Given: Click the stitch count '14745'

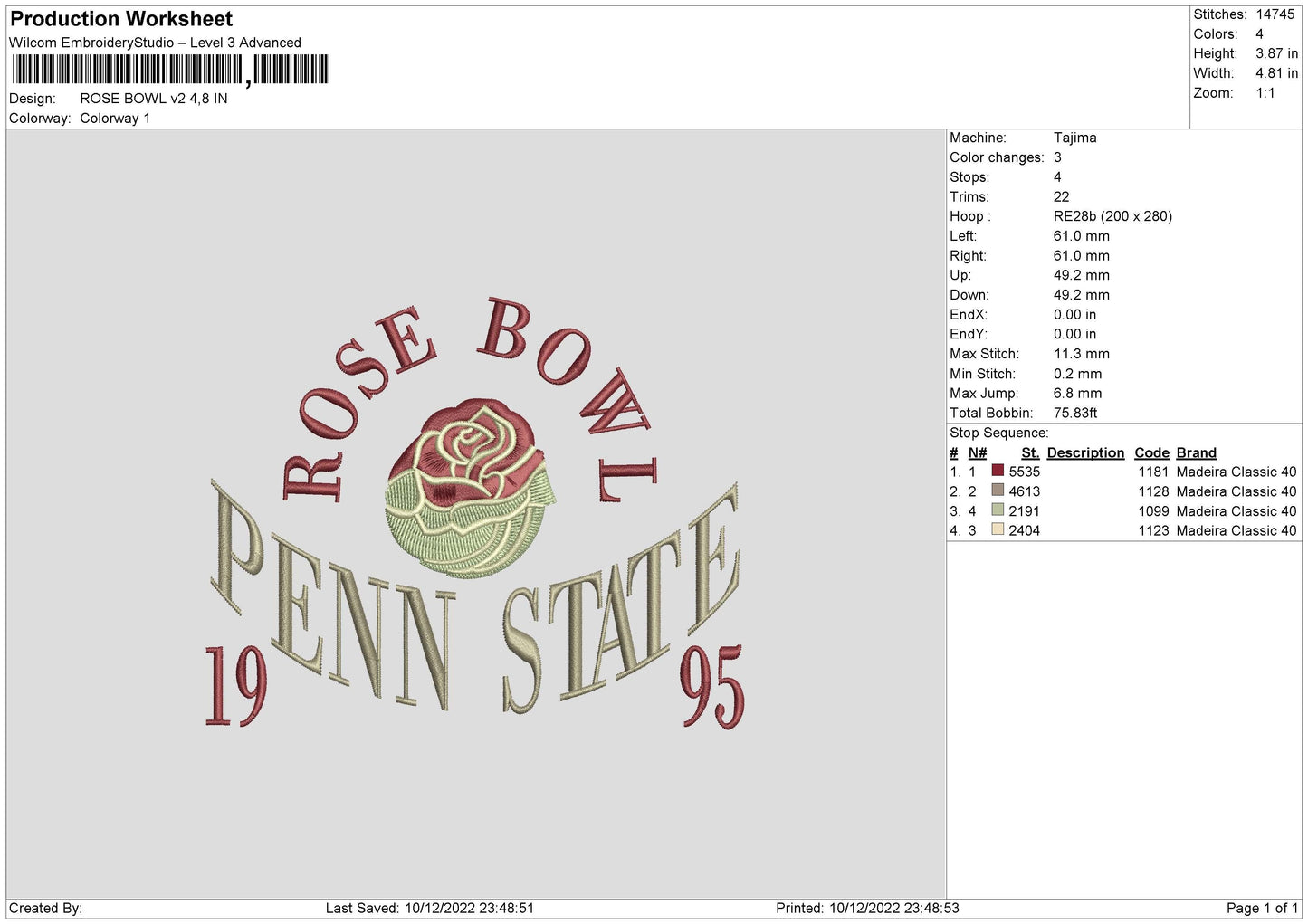Looking at the screenshot, I should (1275, 14).
